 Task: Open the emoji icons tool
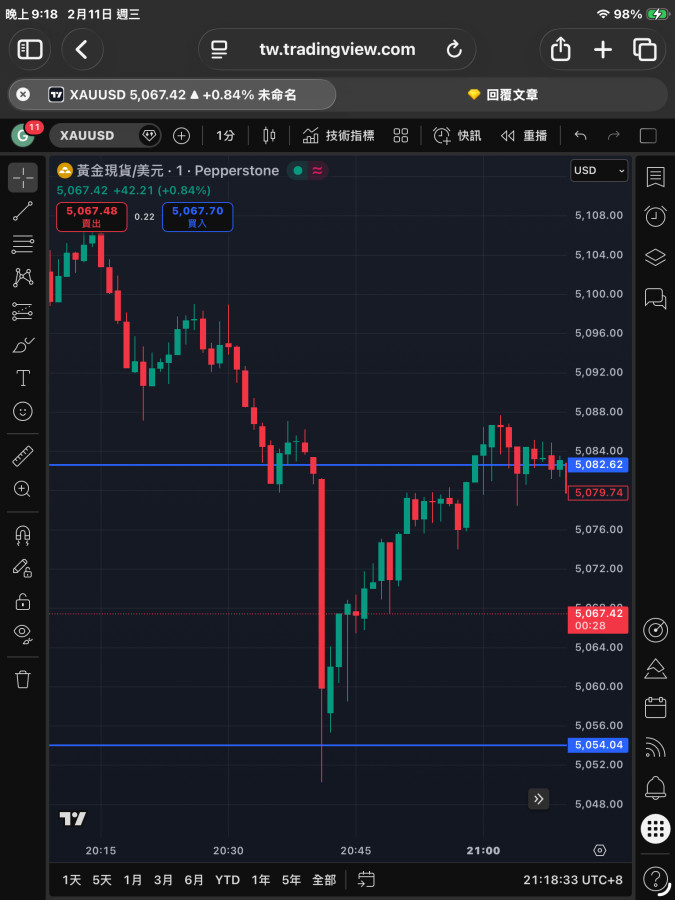click(23, 412)
